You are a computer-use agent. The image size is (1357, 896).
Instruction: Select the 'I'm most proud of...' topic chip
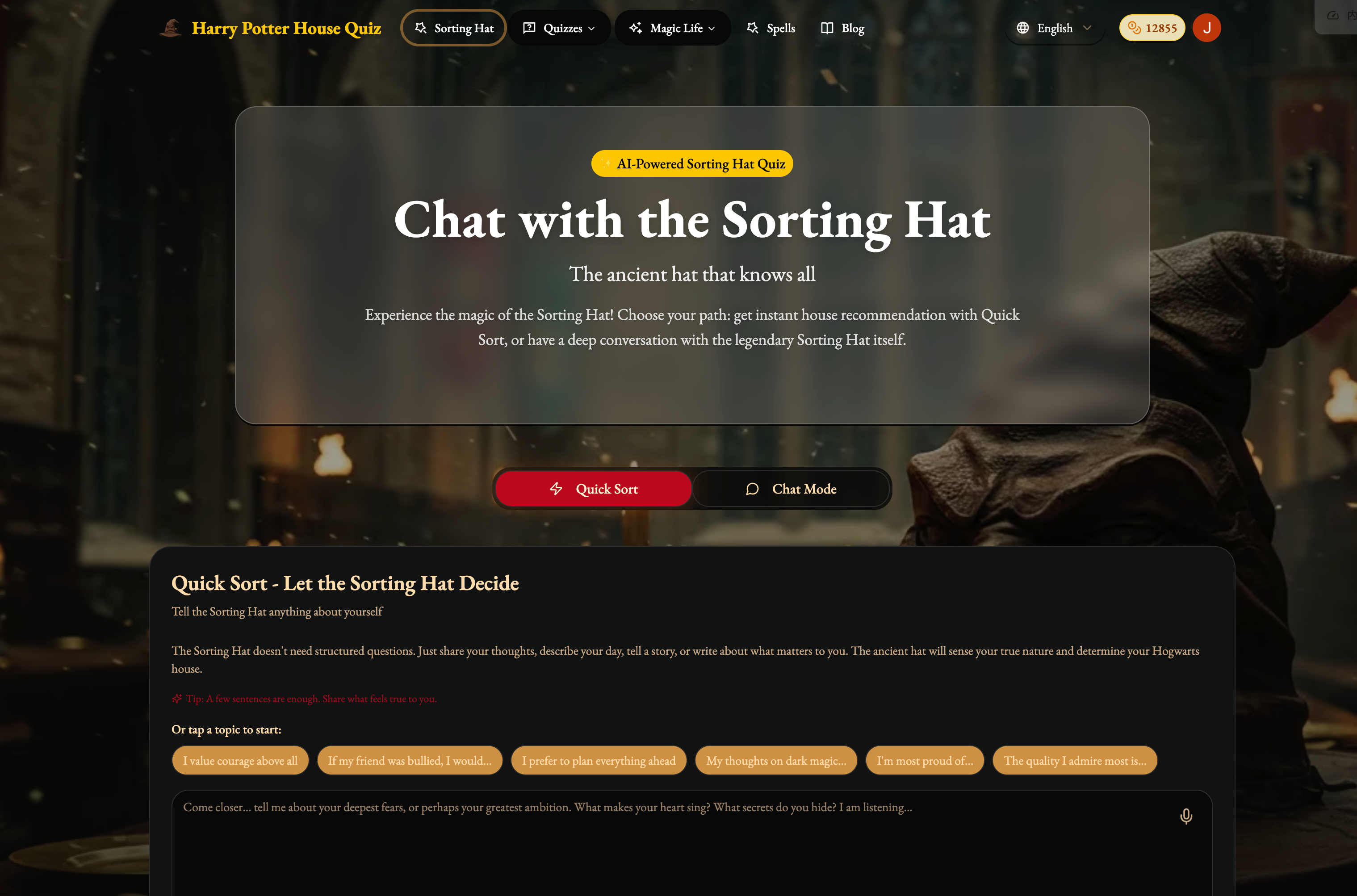pos(925,761)
